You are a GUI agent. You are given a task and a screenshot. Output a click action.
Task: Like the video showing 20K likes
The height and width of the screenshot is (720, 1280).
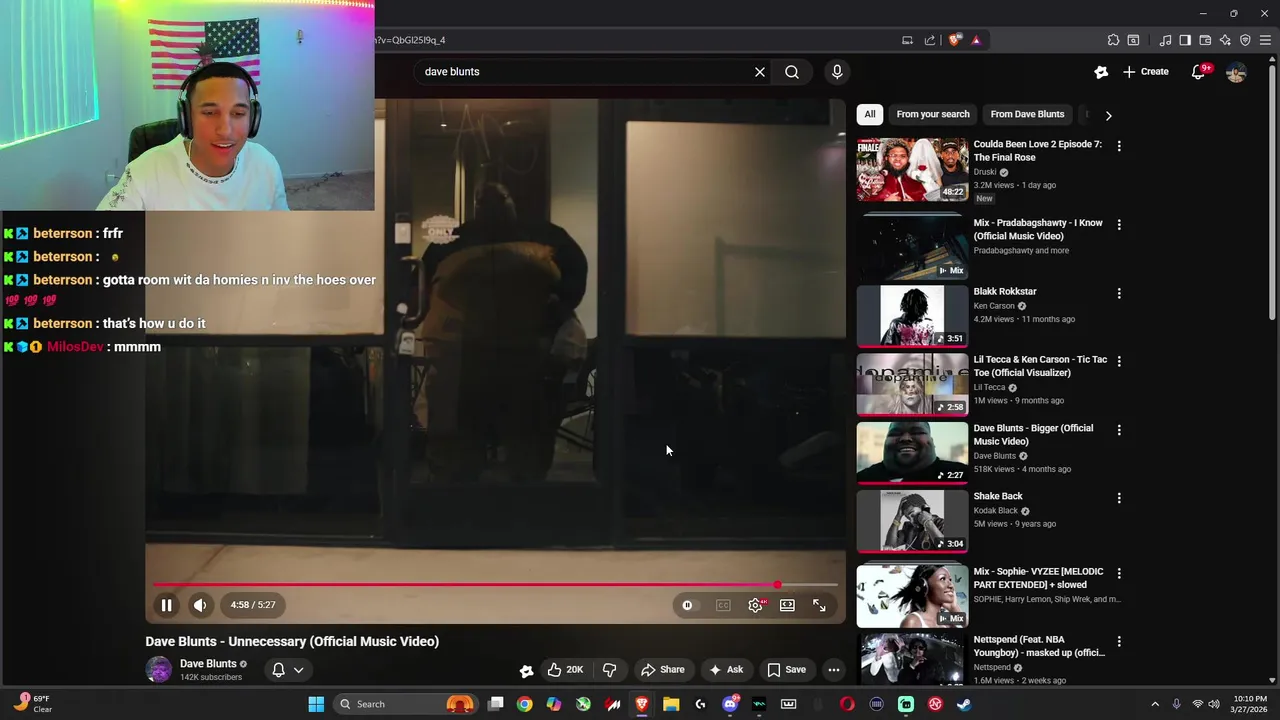pos(566,670)
